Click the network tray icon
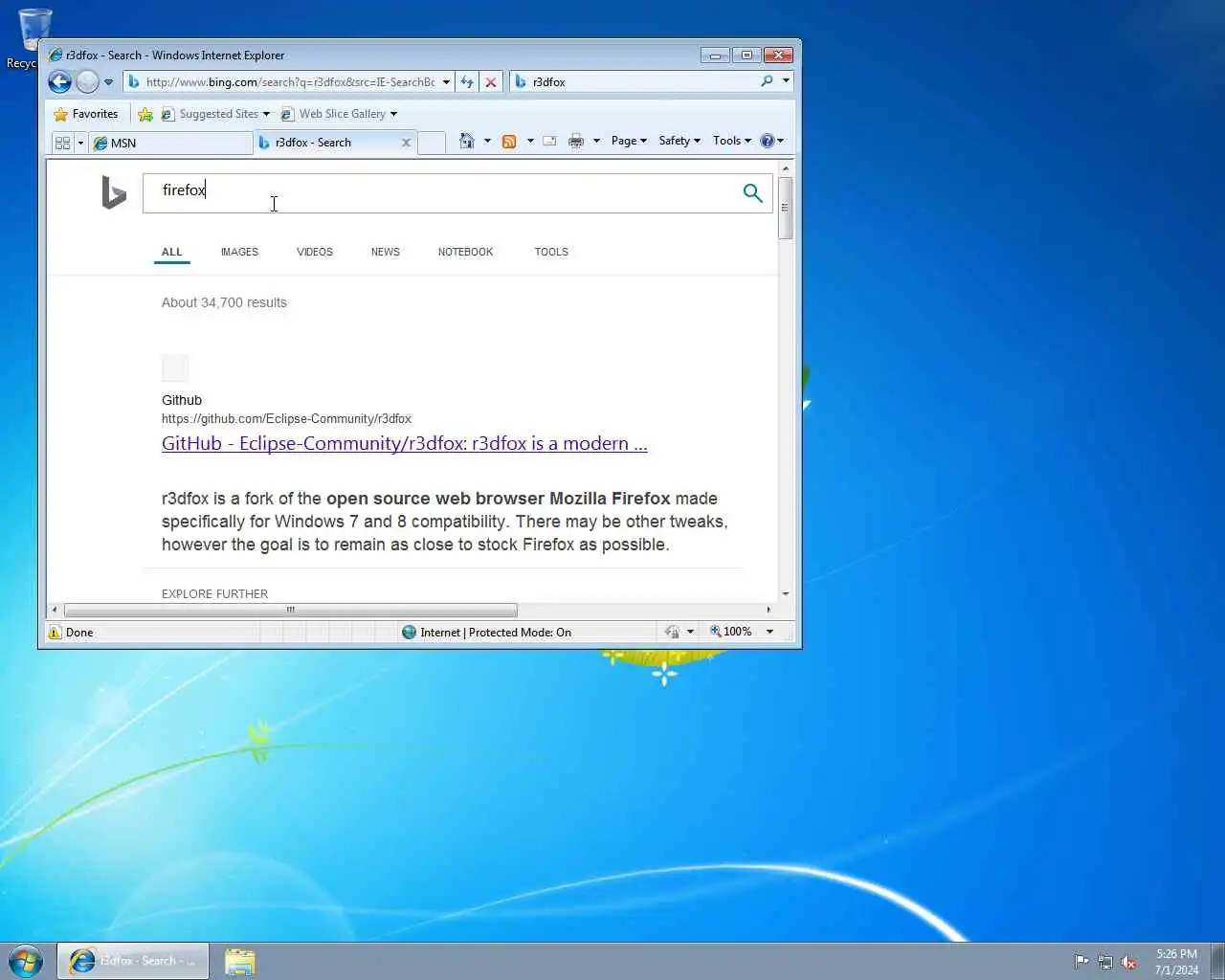 point(1105,962)
